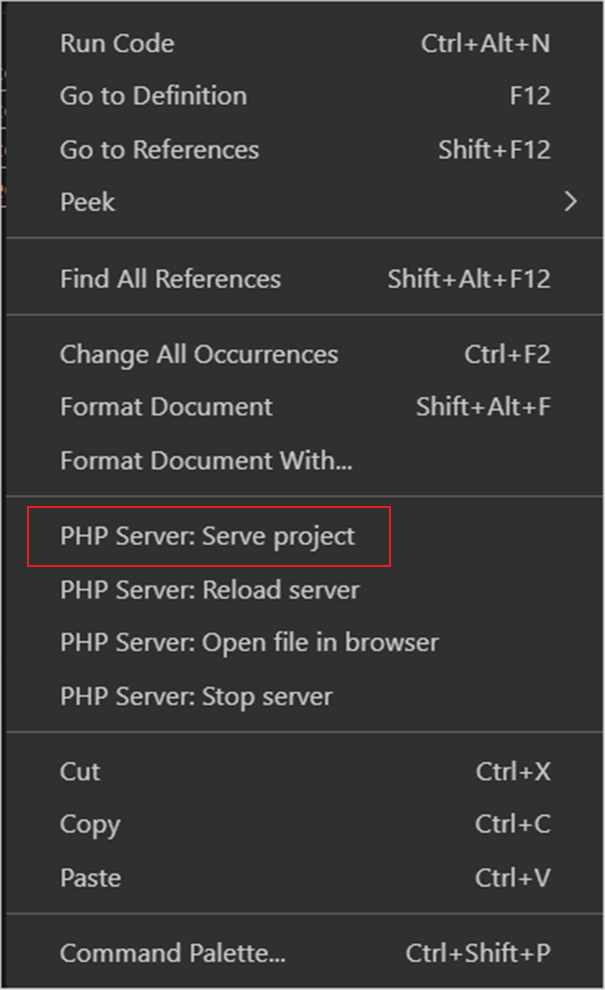
Task: Click the red-highlighted Serve project entry
Action: pos(206,536)
